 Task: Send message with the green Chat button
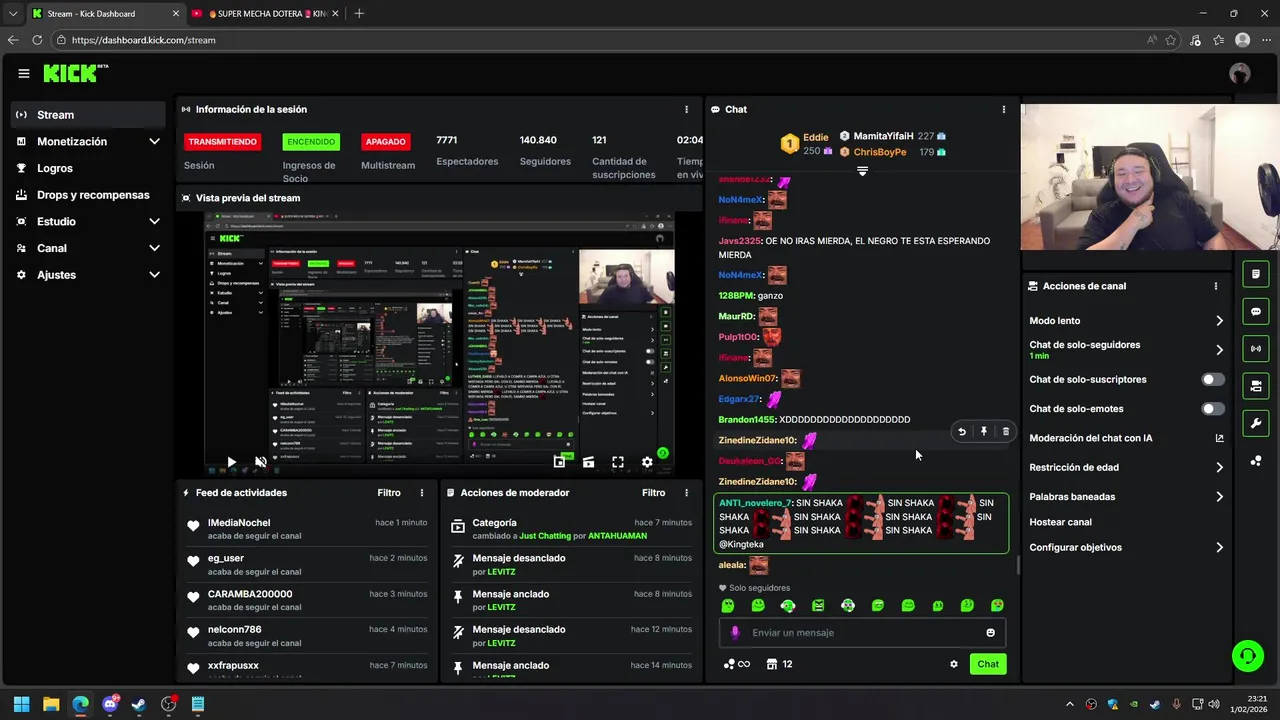[x=988, y=664]
